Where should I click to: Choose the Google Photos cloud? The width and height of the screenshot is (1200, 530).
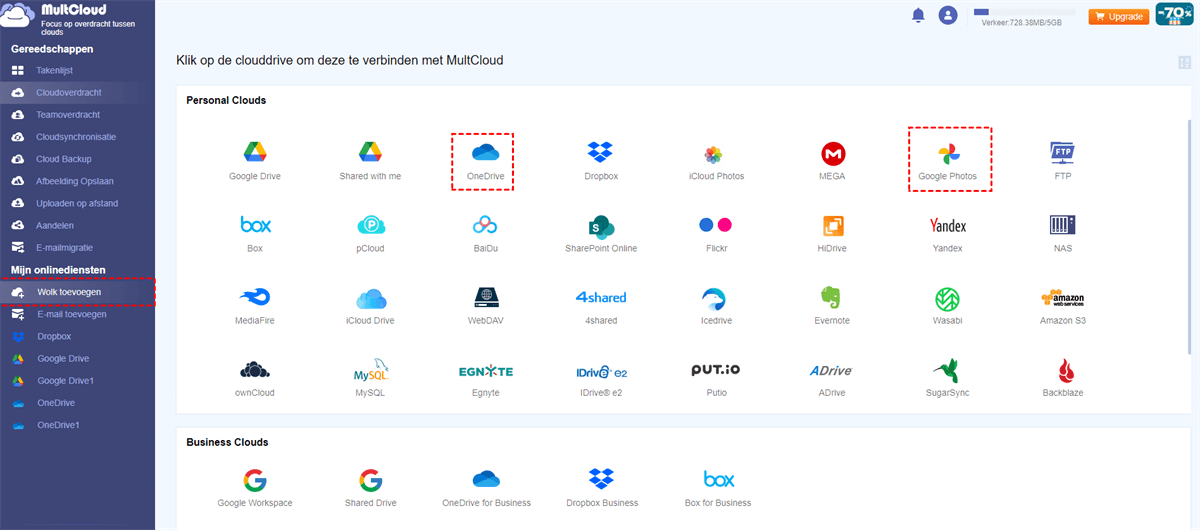pos(948,154)
